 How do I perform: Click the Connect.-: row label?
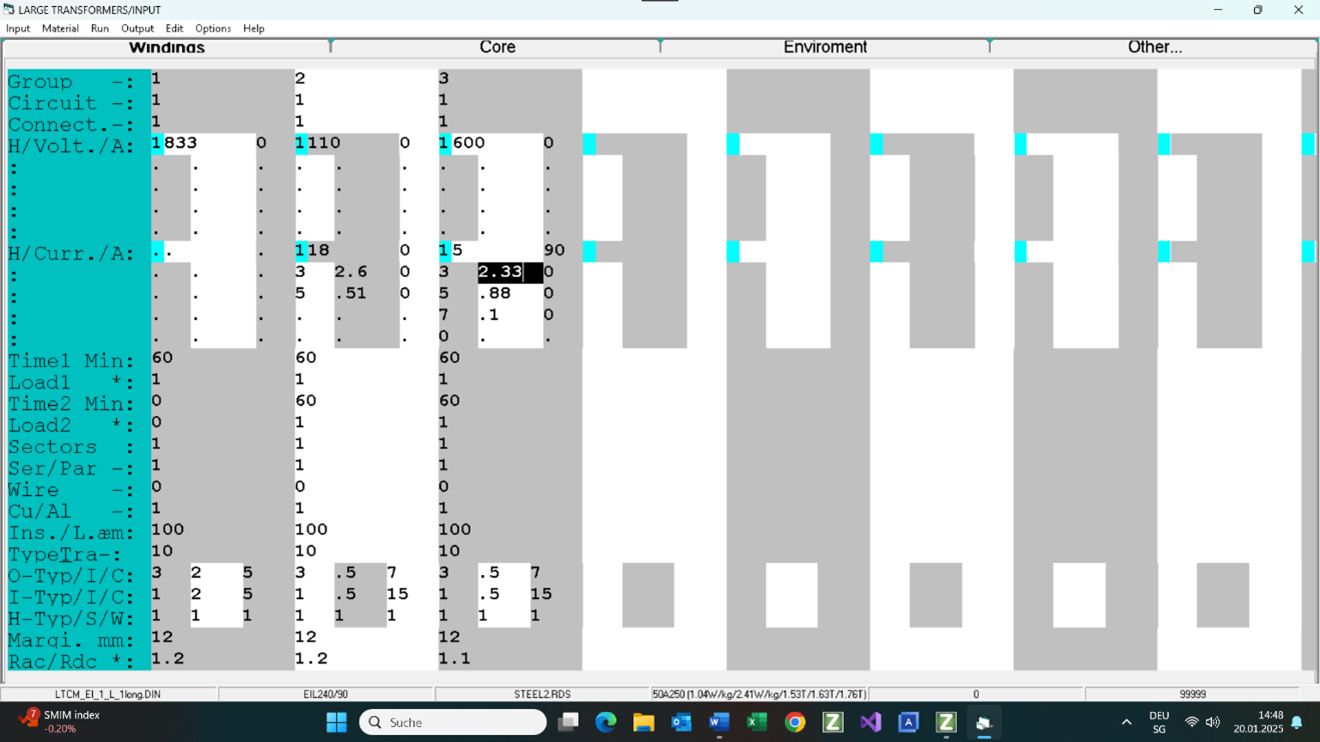click(x=70, y=125)
